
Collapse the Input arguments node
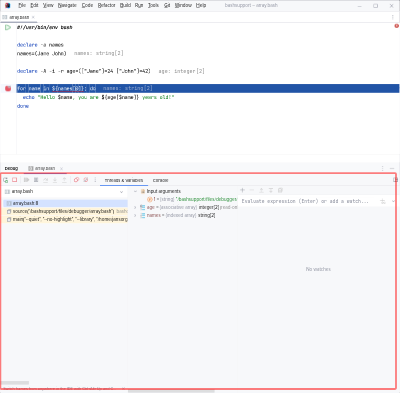pyautogui.click(x=135, y=191)
